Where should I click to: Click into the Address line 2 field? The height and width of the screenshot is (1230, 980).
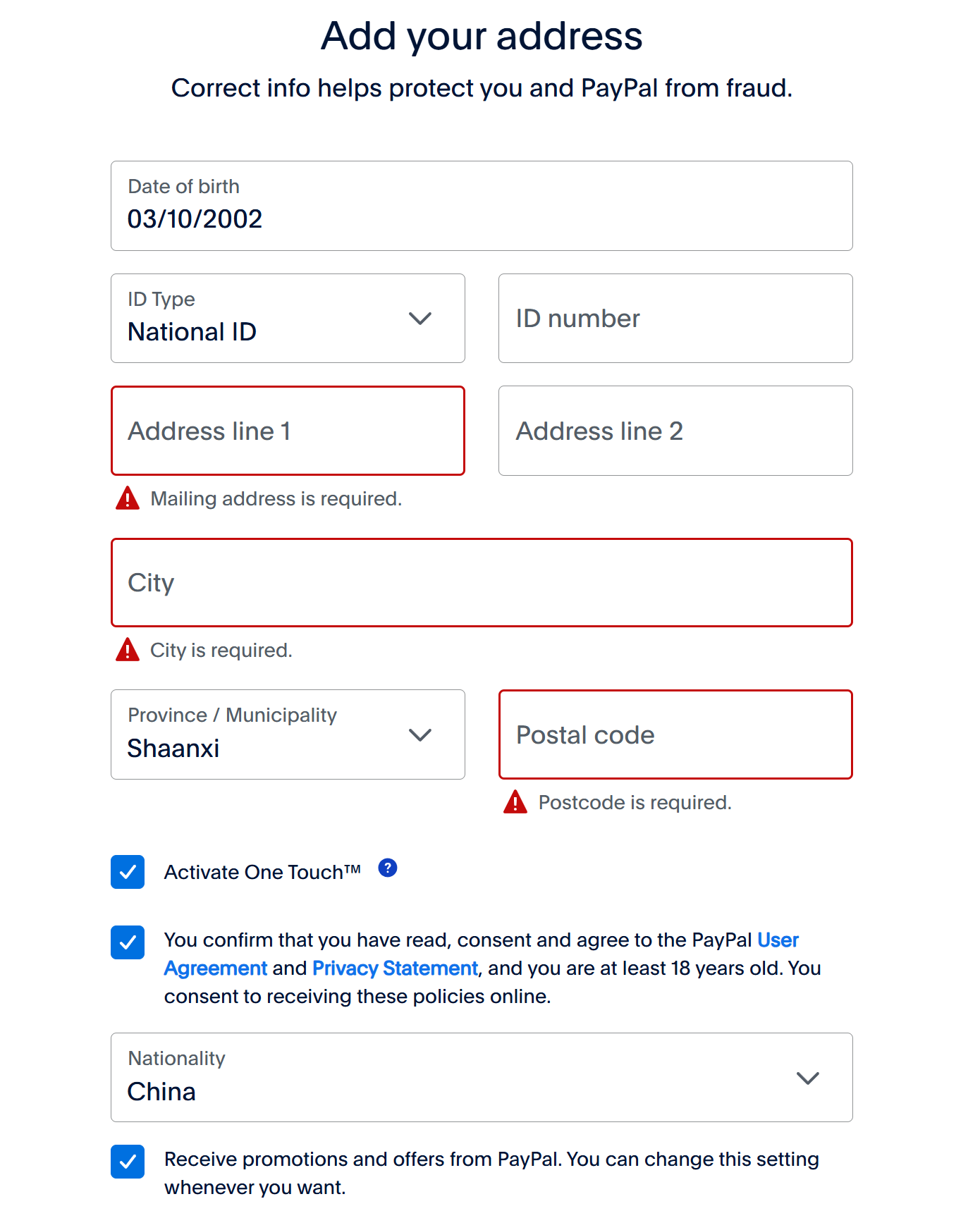[675, 431]
